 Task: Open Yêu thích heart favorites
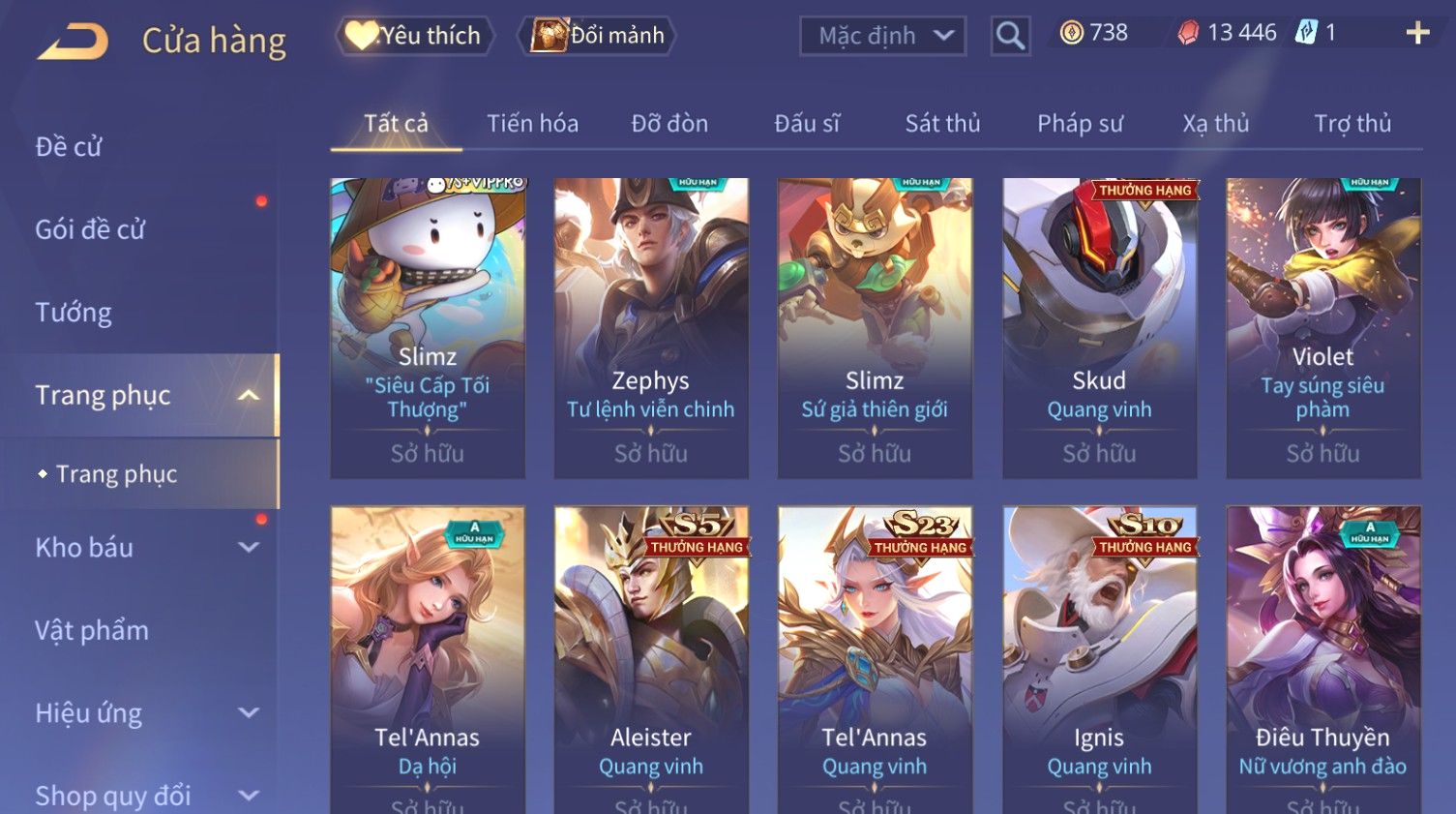415,36
